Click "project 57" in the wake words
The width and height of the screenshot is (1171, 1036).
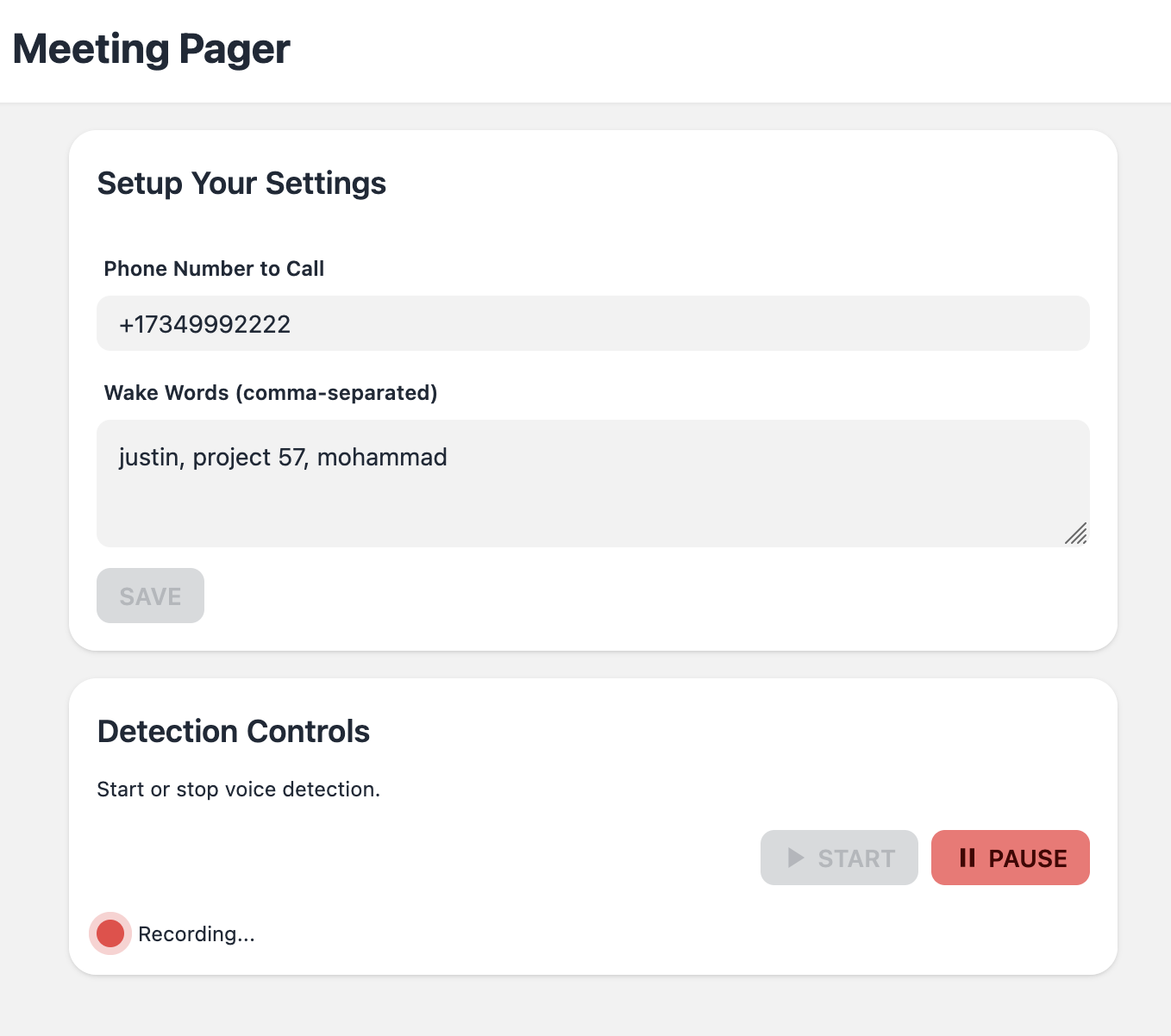(248, 457)
